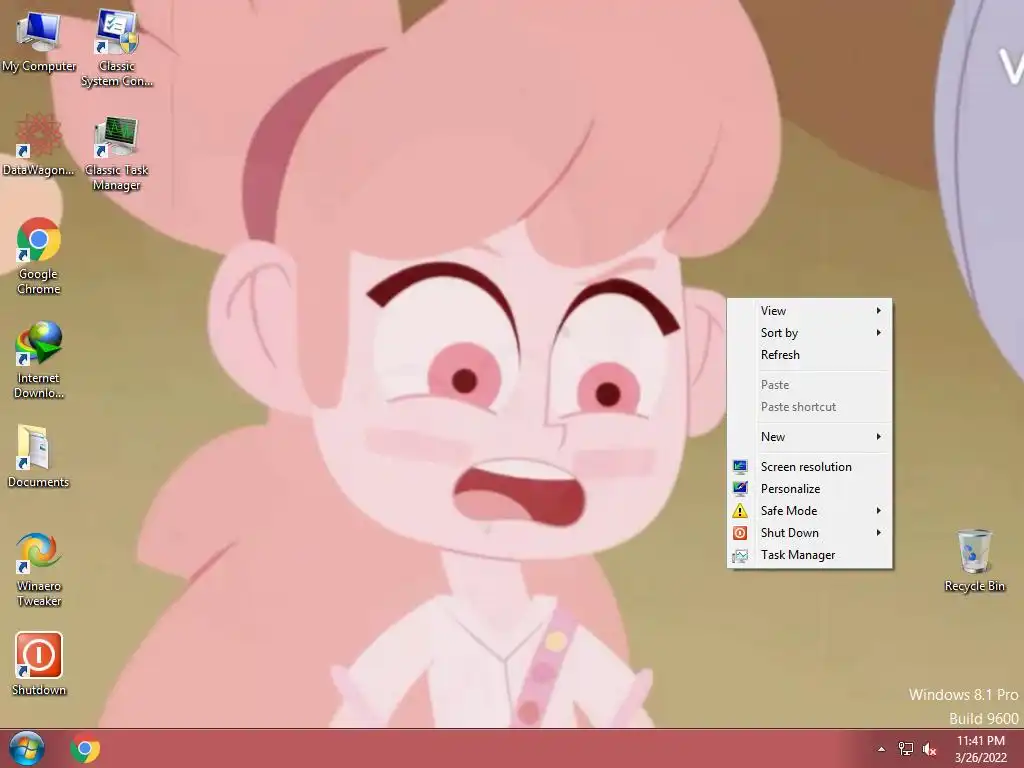Viewport: 1024px width, 768px height.
Task: Click the Shut Down power icon
Action: pyautogui.click(x=740, y=533)
